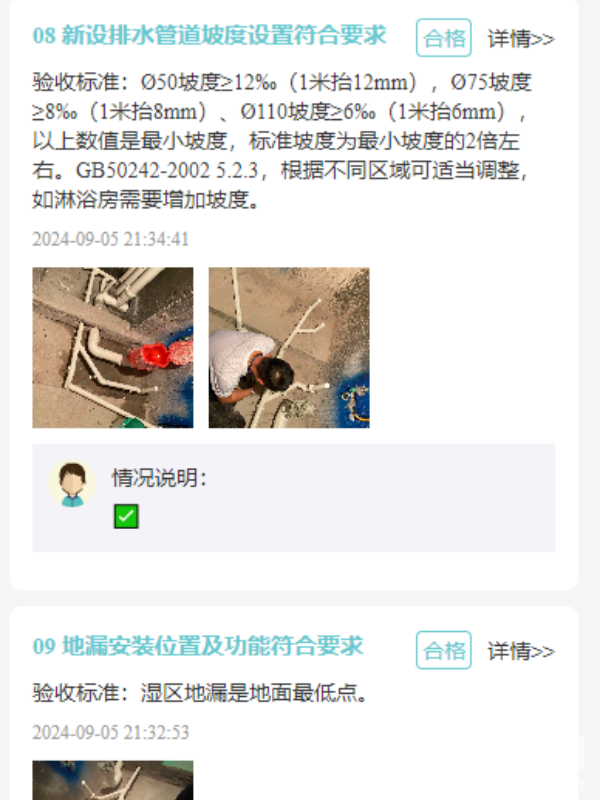Screen dimensions: 600x800
Task: Select the title 新设排水管道坡度设置符合要求
Action: point(224,35)
